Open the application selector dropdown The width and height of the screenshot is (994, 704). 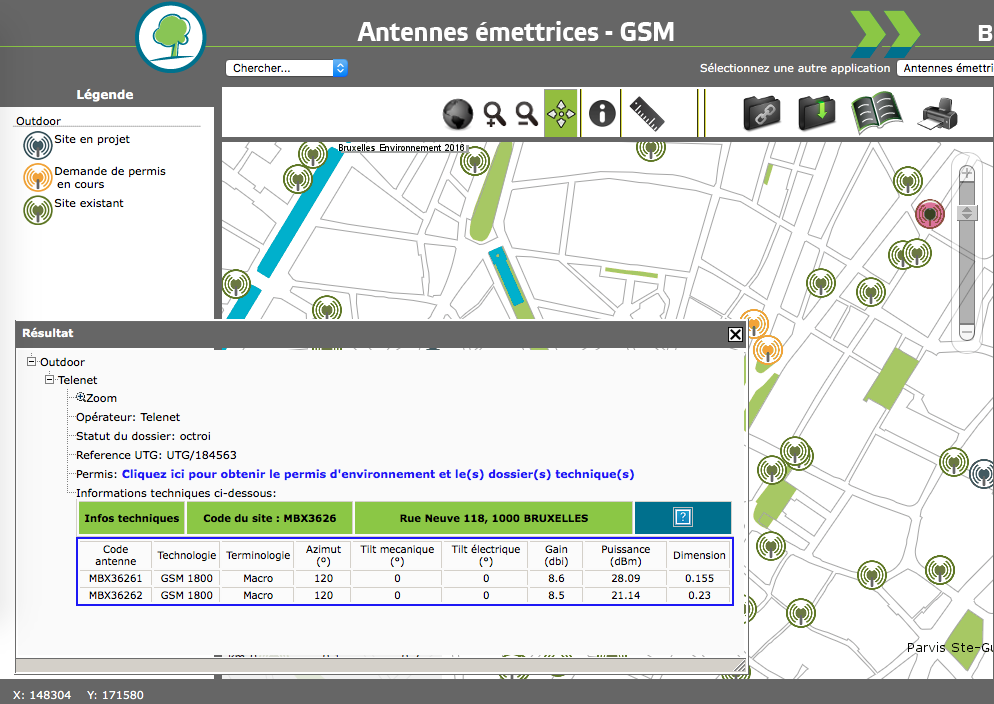(945, 68)
